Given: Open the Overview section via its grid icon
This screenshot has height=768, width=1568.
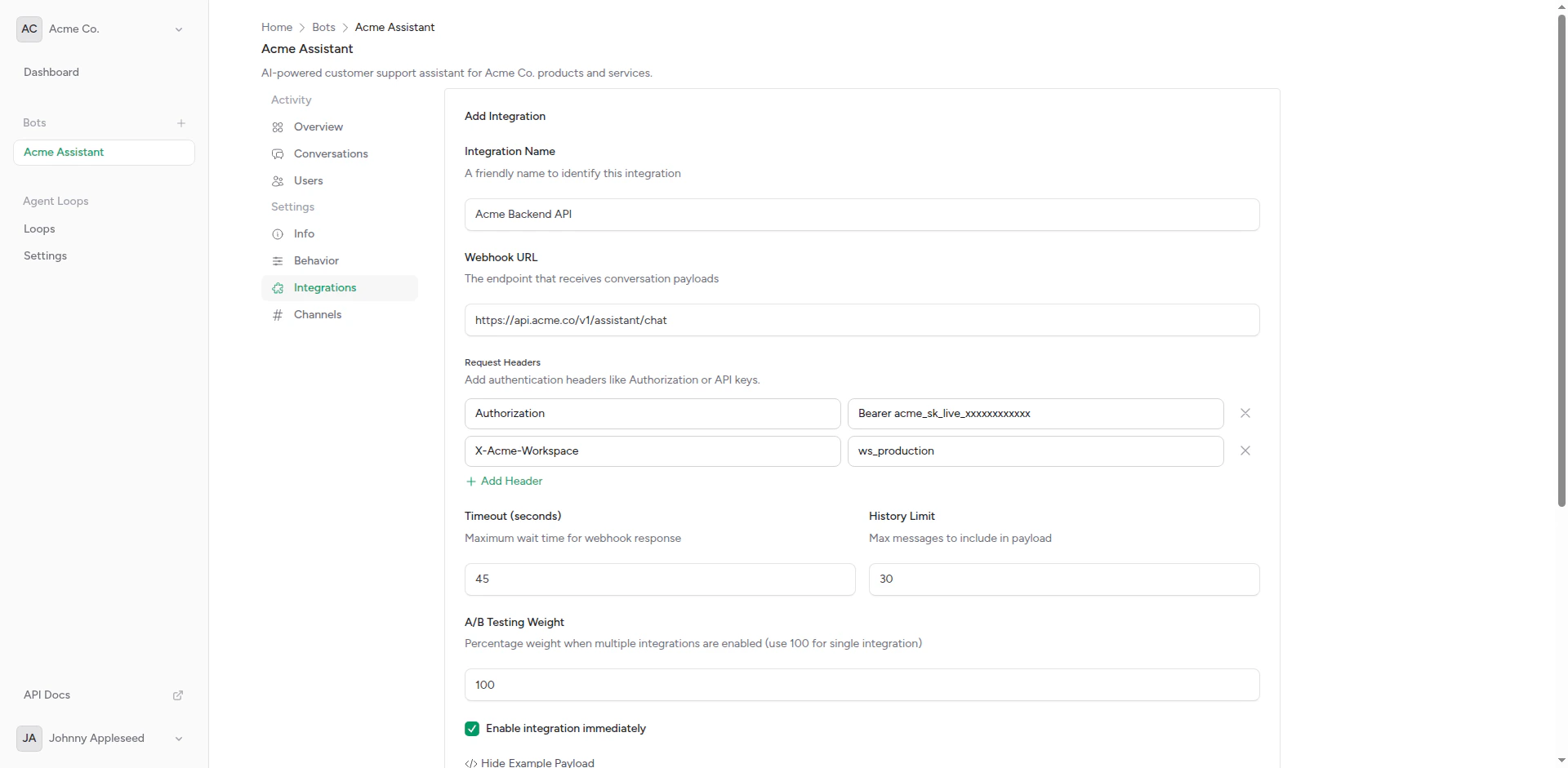Looking at the screenshot, I should (278, 127).
